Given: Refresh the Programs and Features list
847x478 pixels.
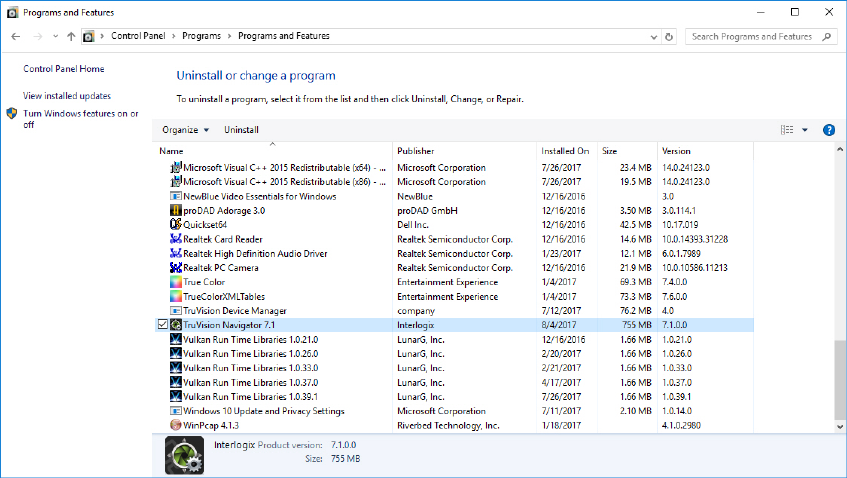Looking at the screenshot, I should click(x=669, y=37).
